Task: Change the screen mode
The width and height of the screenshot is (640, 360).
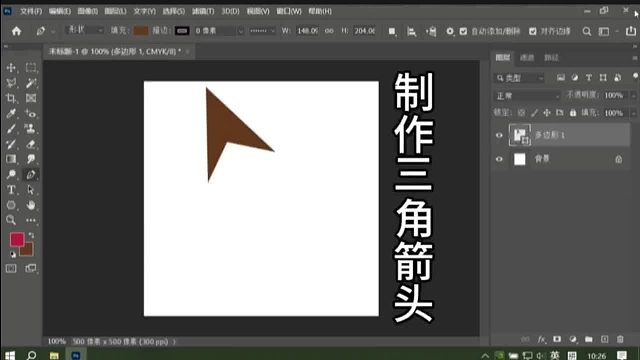Action: point(31,268)
